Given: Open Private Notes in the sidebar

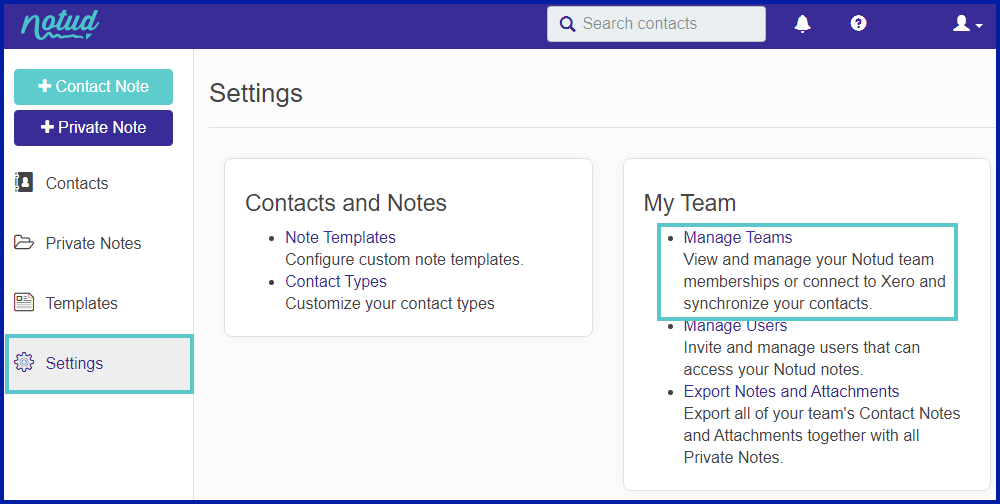Looking at the screenshot, I should 93,243.
